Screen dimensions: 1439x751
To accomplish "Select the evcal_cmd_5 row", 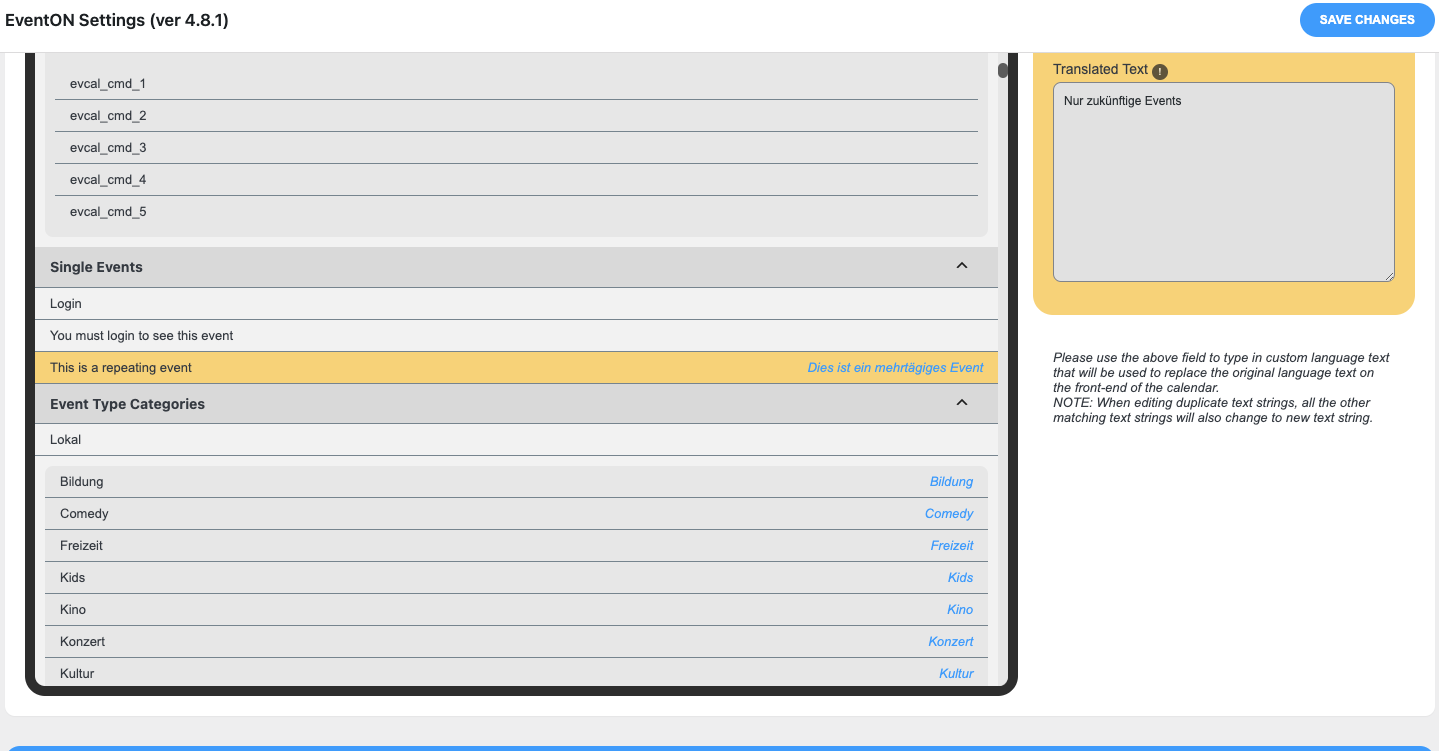I will pos(516,212).
